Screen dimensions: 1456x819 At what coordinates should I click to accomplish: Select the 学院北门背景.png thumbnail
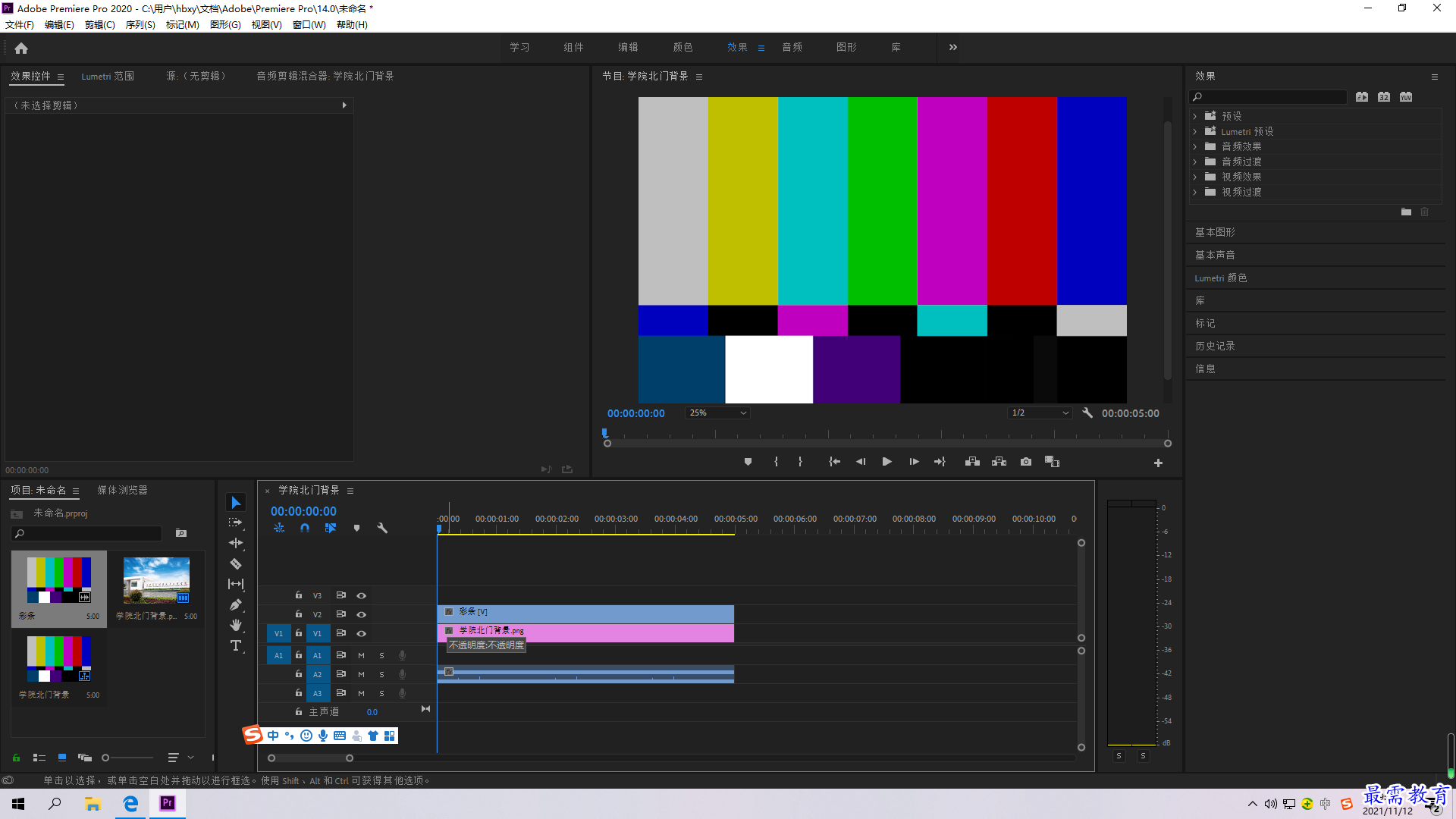click(x=156, y=581)
